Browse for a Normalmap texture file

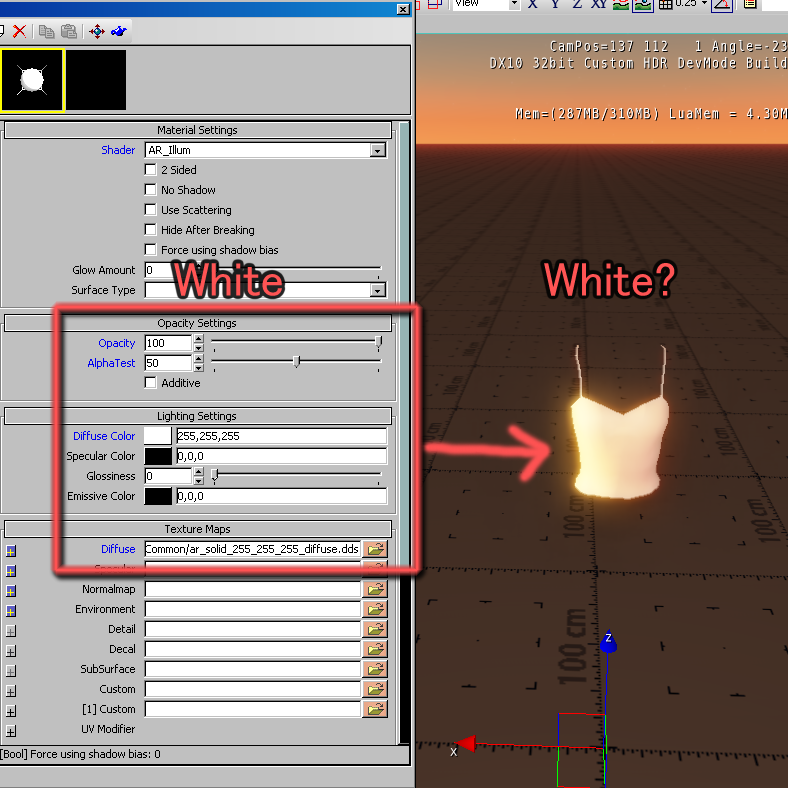point(375,589)
